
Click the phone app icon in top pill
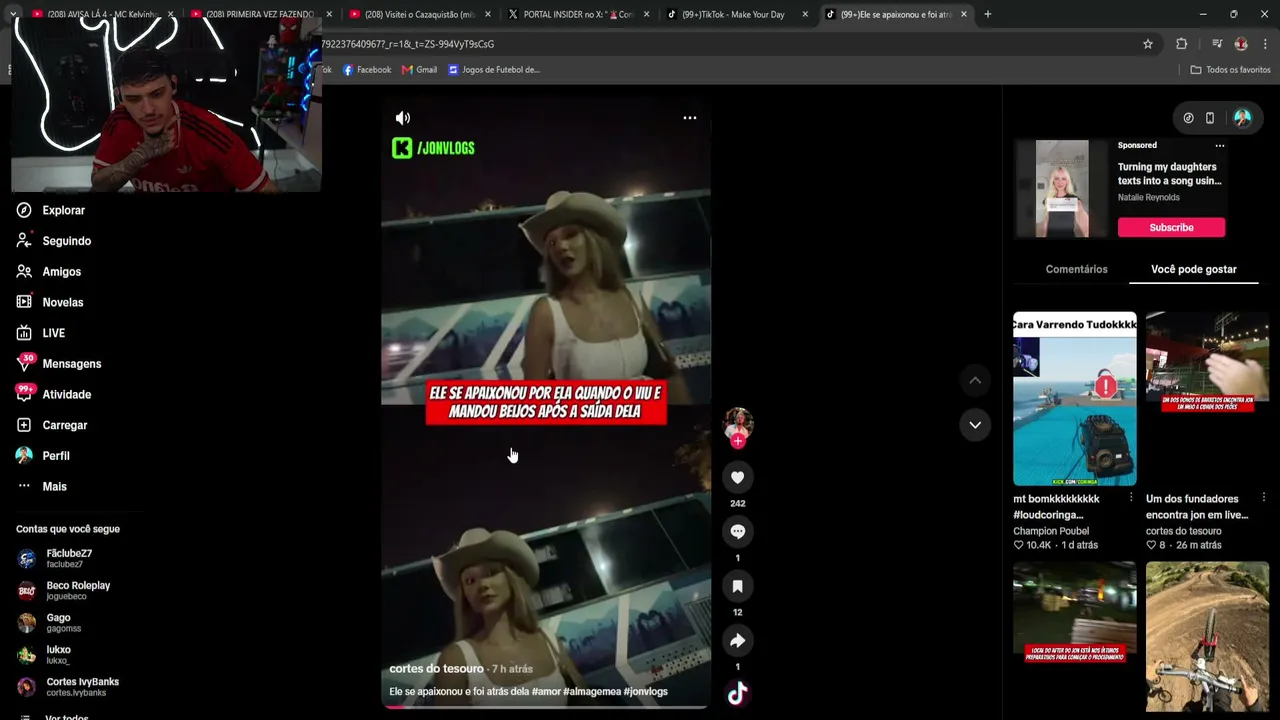pyautogui.click(x=1210, y=118)
